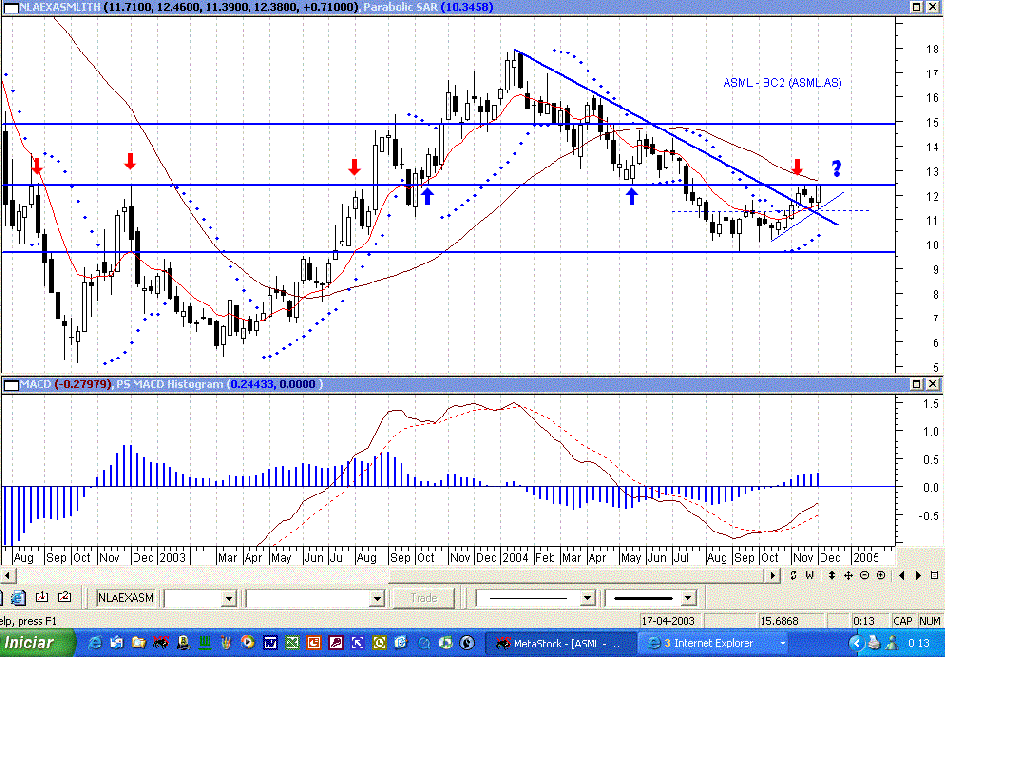
Task: Open dropdown next to NLAEXASM symbol box
Action: pos(229,598)
